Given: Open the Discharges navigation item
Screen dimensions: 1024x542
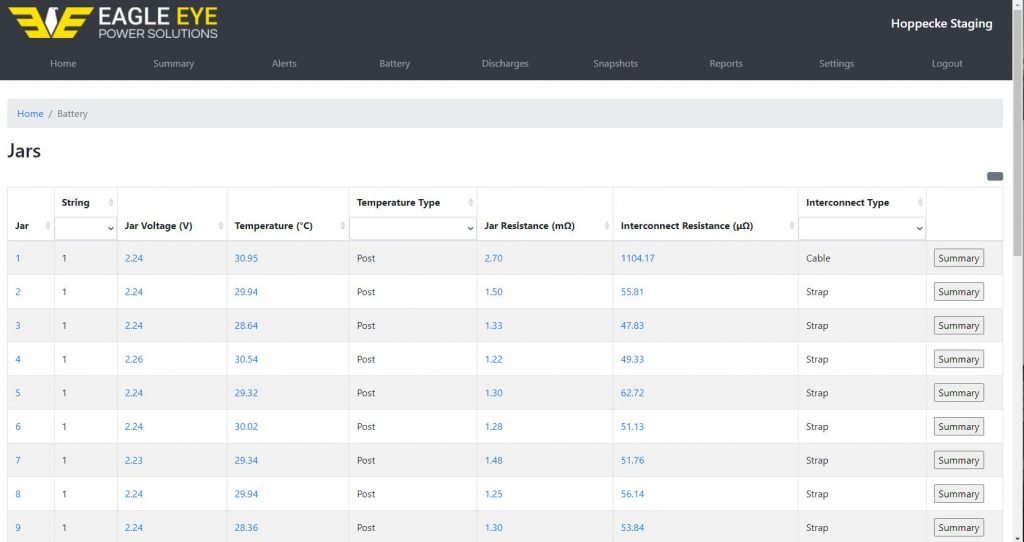Looking at the screenshot, I should 505,63.
